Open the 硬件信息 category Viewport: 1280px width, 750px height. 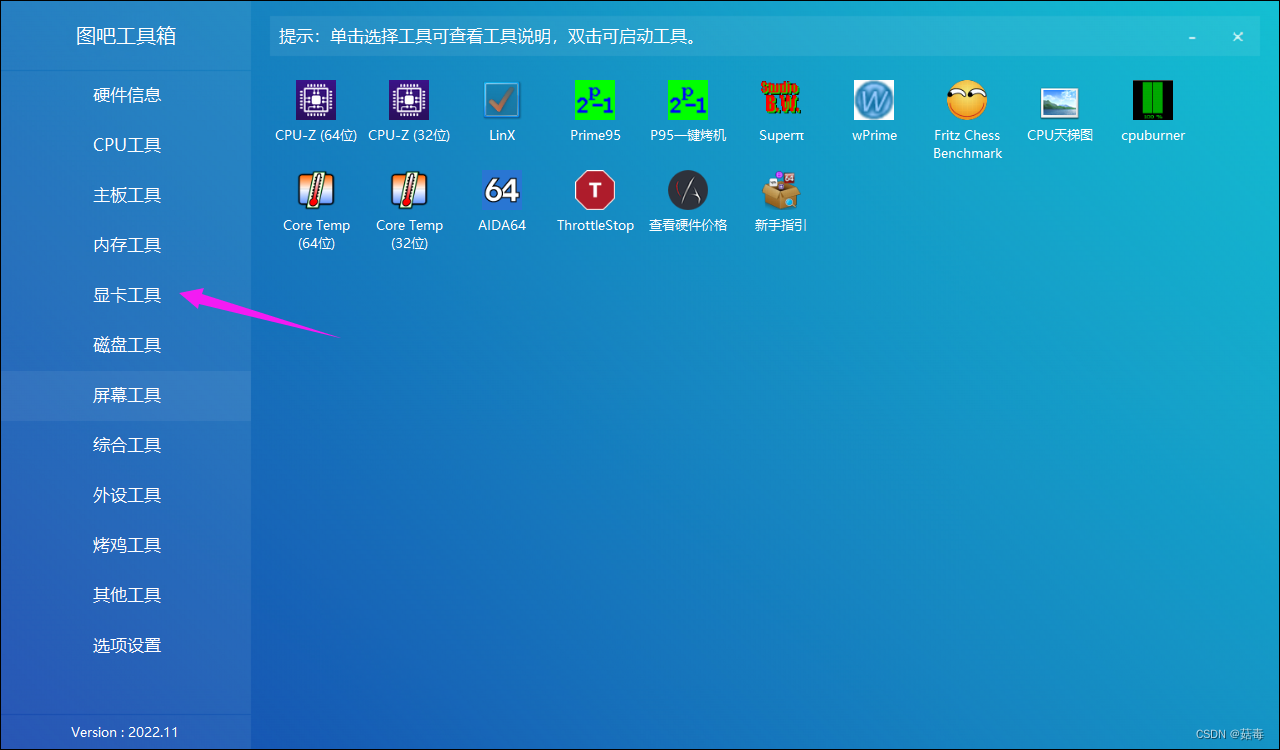point(126,96)
